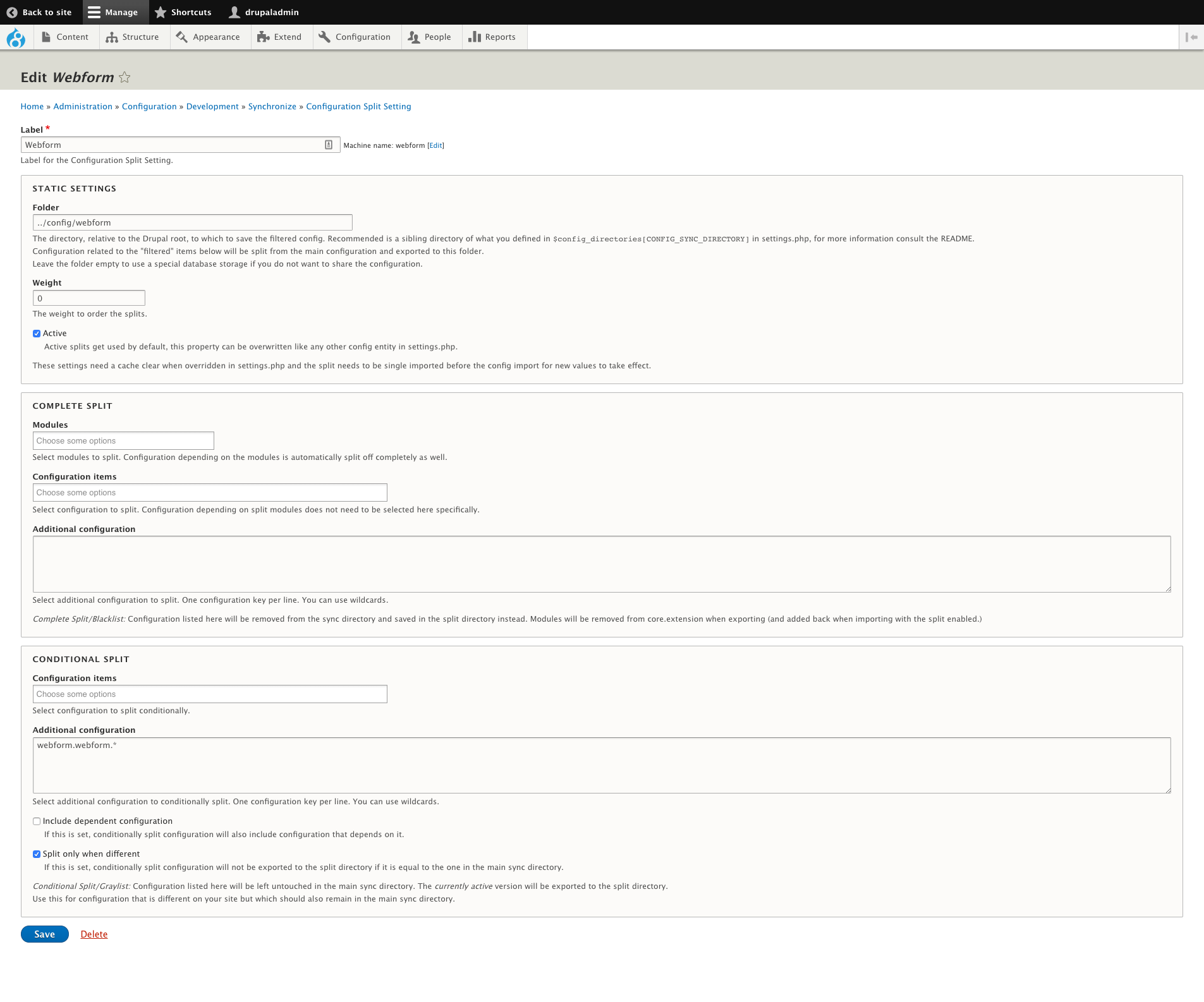Click the Appearance paintbrush icon

pyautogui.click(x=182, y=37)
